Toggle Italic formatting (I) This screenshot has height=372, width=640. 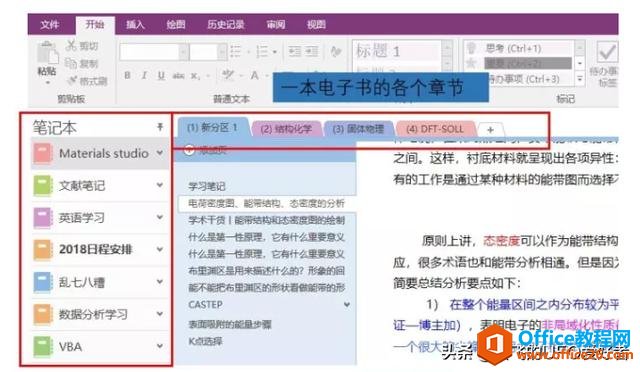pos(144,76)
